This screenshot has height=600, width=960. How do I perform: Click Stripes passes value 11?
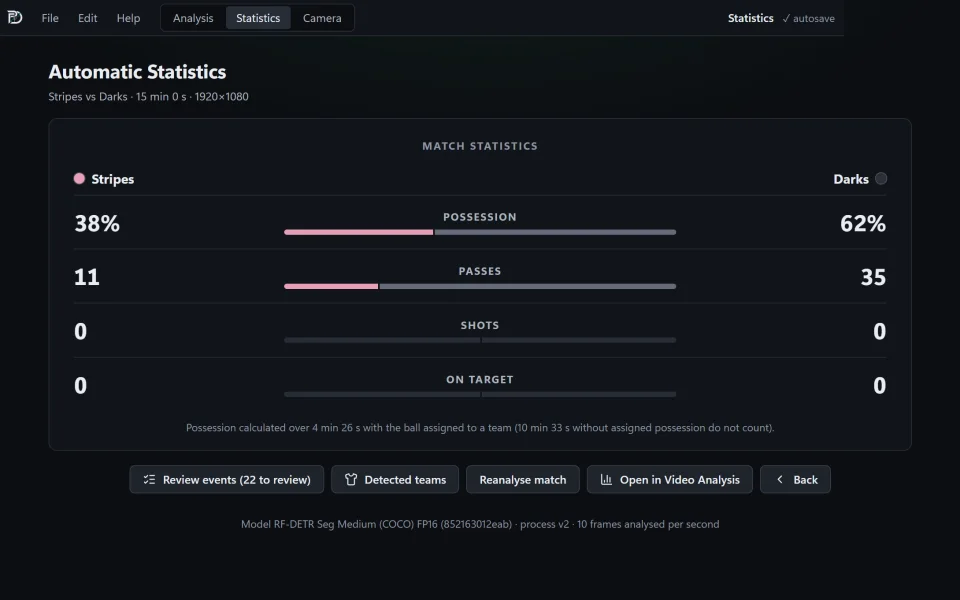click(x=87, y=277)
